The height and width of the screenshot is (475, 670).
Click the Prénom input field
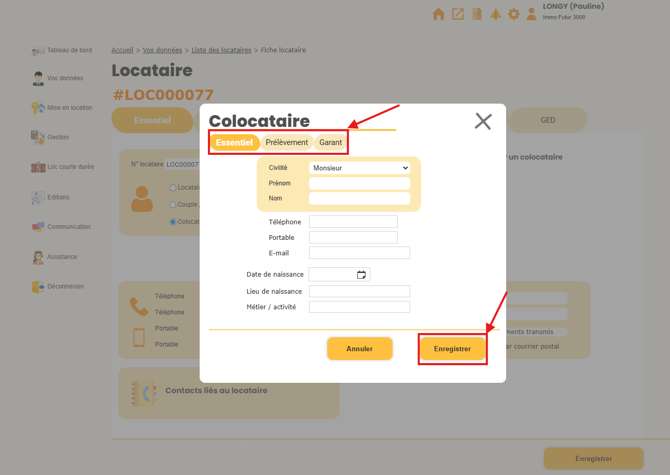pos(359,183)
